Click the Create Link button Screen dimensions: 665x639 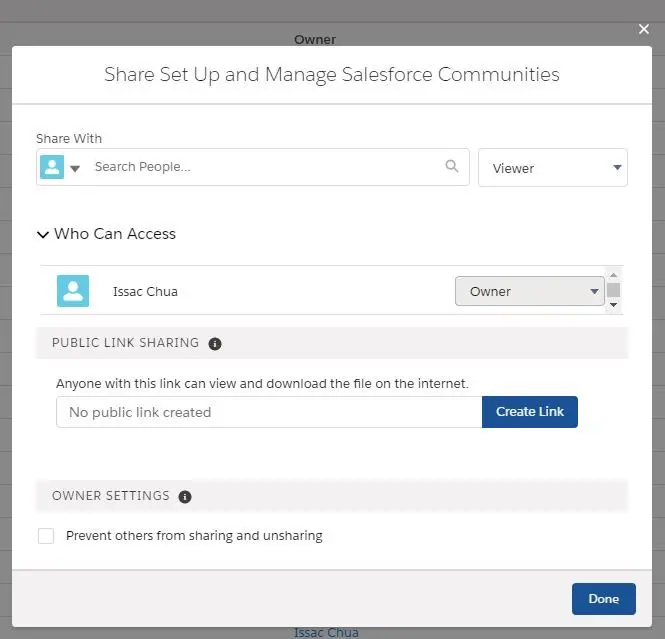(x=530, y=412)
